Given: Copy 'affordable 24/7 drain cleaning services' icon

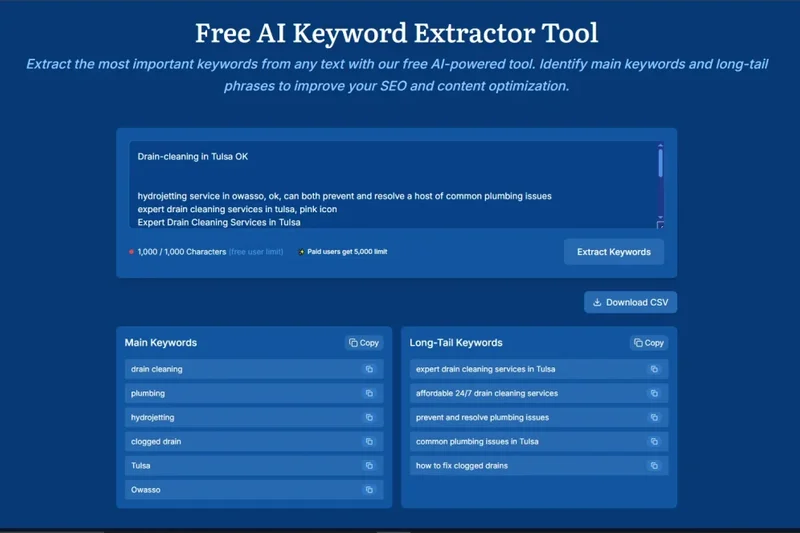Looking at the screenshot, I should (x=654, y=393).
